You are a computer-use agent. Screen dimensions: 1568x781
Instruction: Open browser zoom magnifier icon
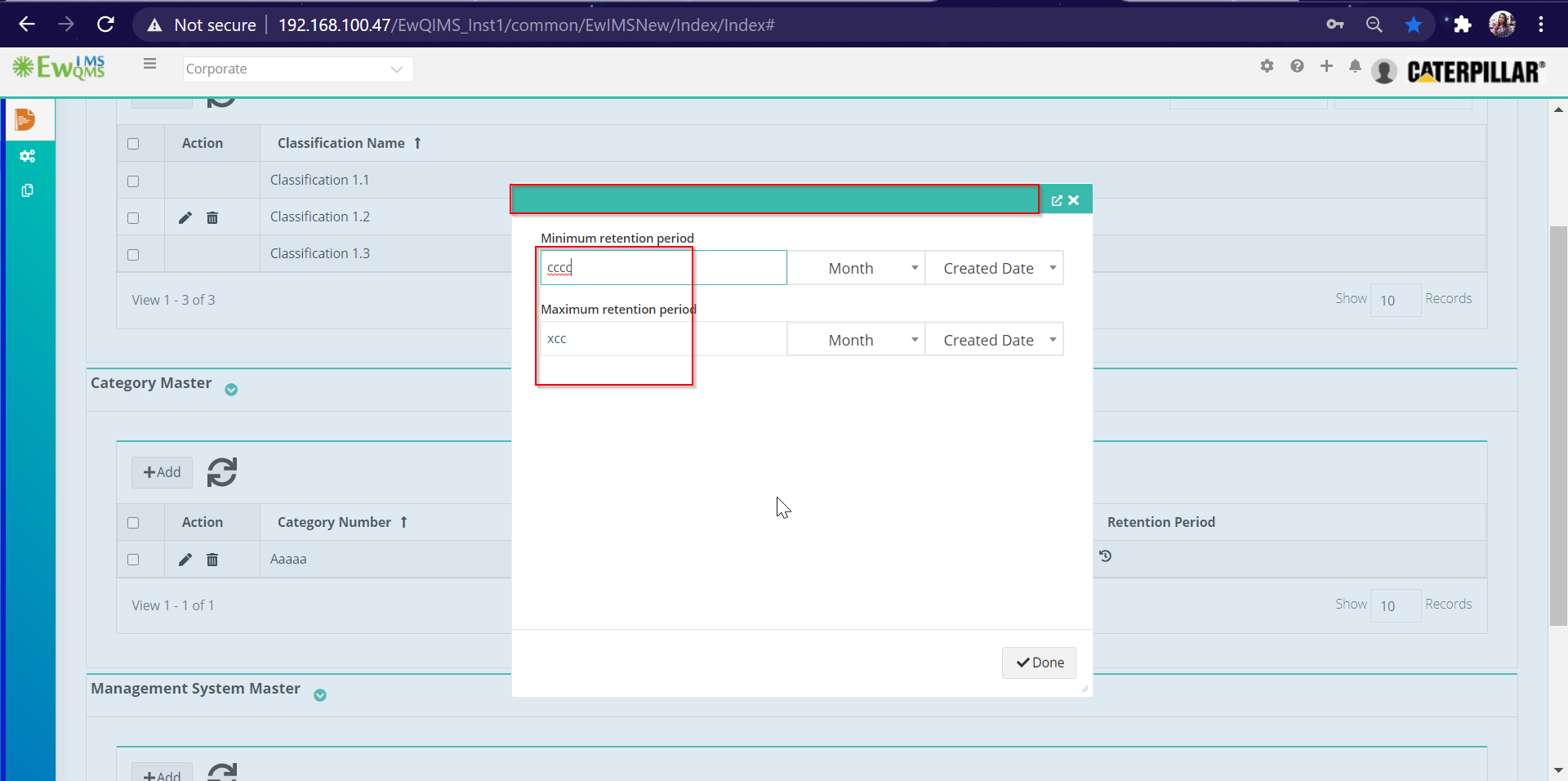[1374, 25]
